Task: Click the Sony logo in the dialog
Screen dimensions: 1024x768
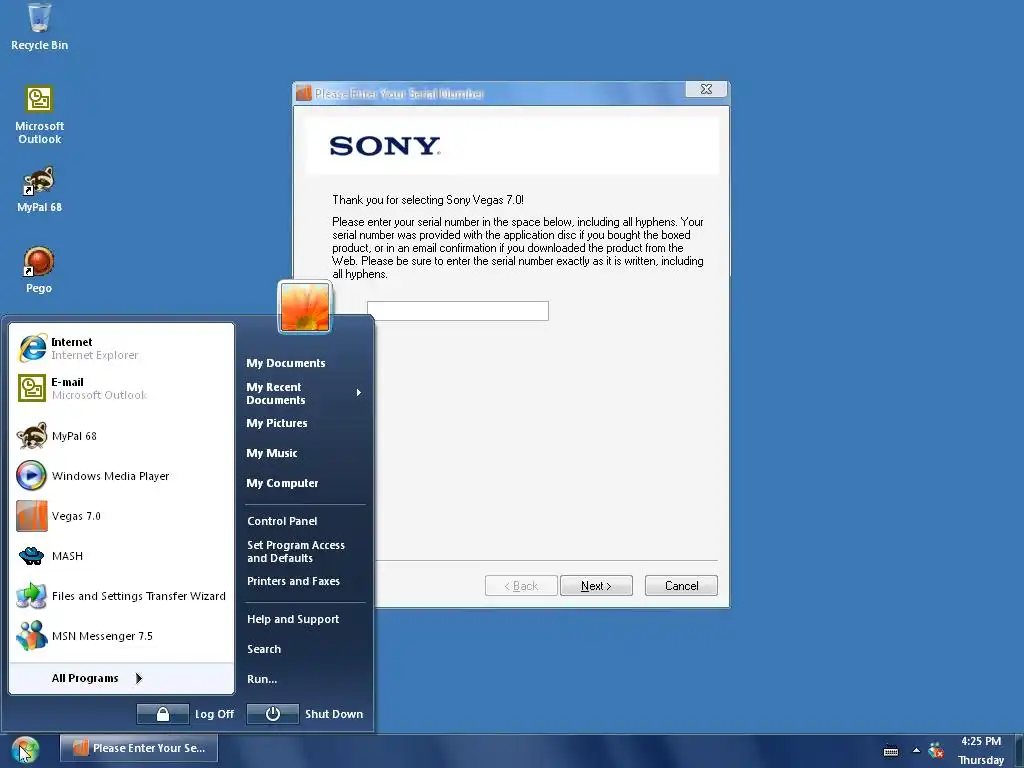Action: 385,146
